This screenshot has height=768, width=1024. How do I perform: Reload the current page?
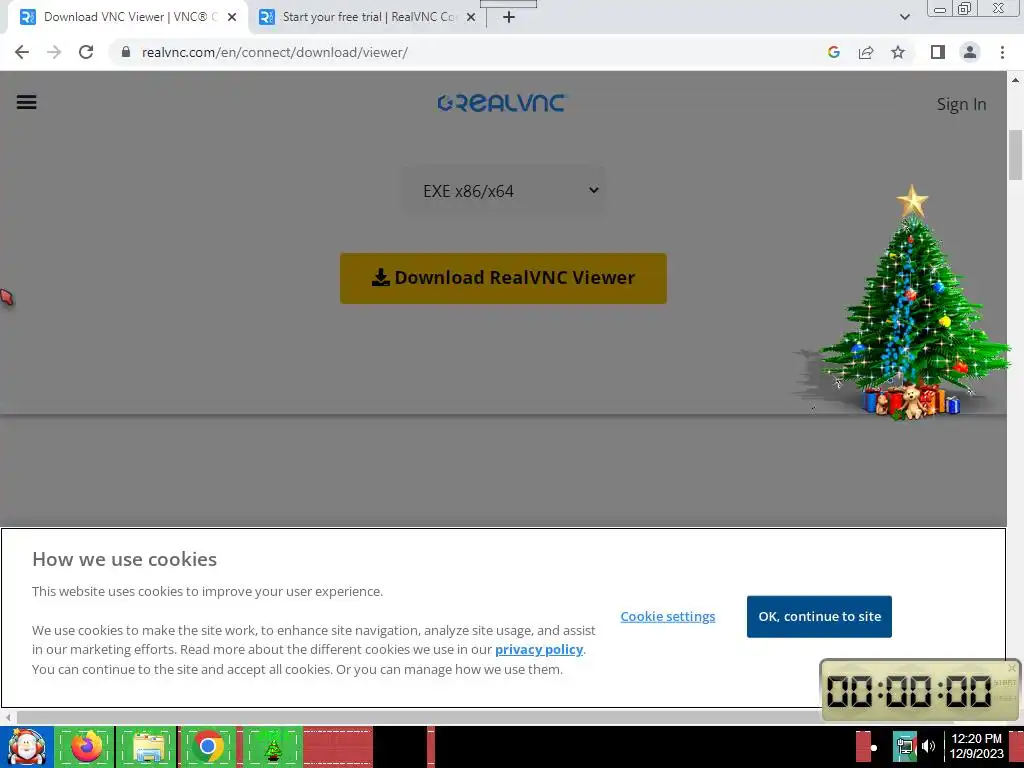(86, 52)
